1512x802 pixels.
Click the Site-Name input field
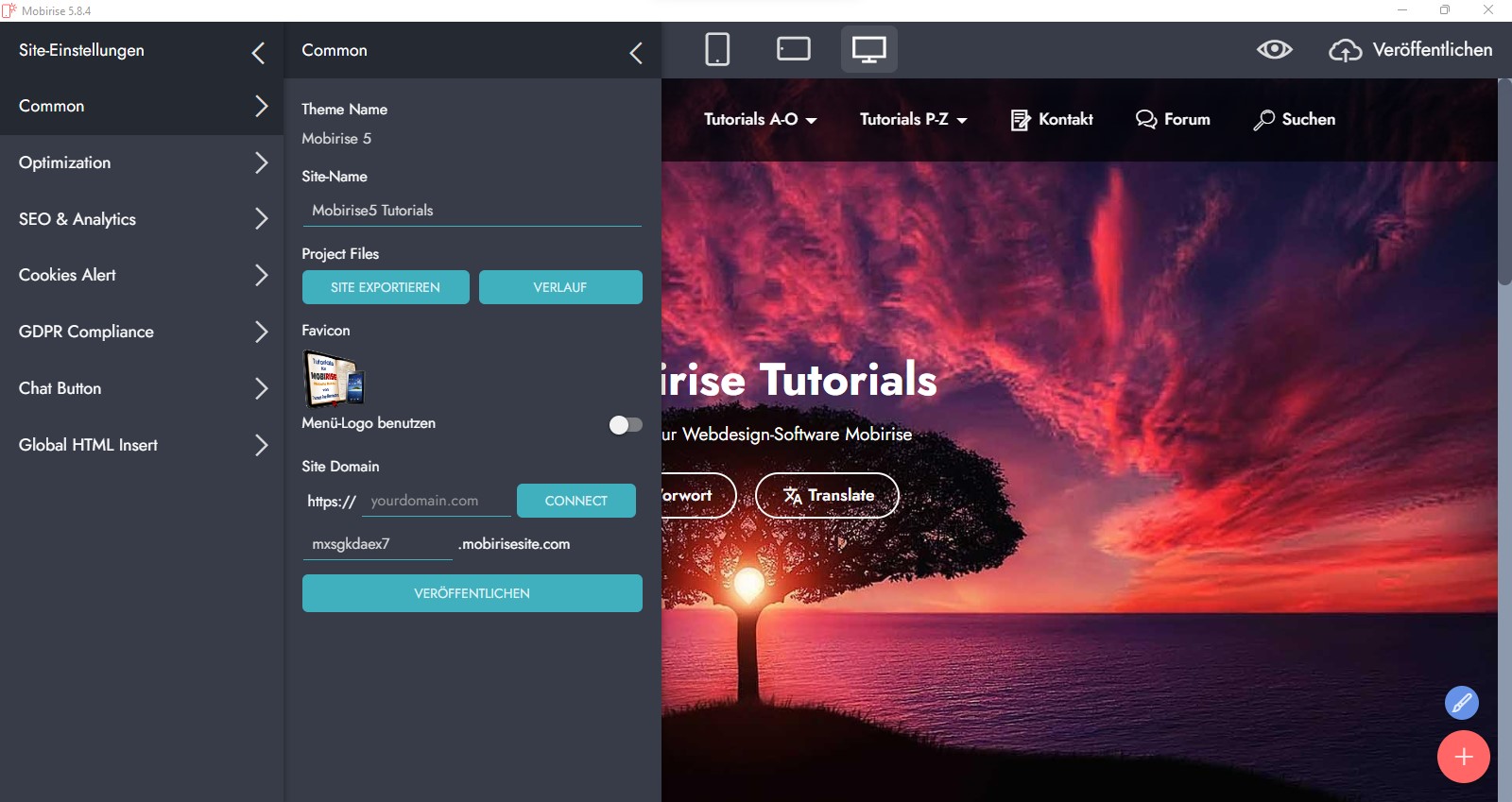coord(472,211)
